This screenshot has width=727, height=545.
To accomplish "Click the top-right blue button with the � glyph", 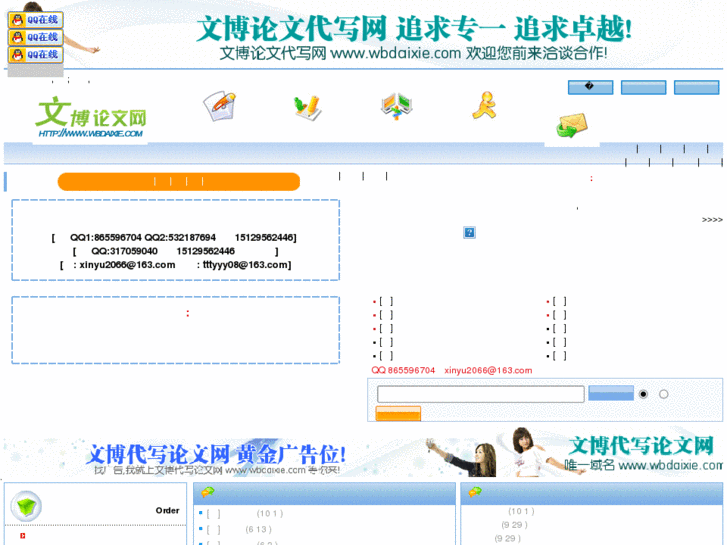I will click(590, 87).
